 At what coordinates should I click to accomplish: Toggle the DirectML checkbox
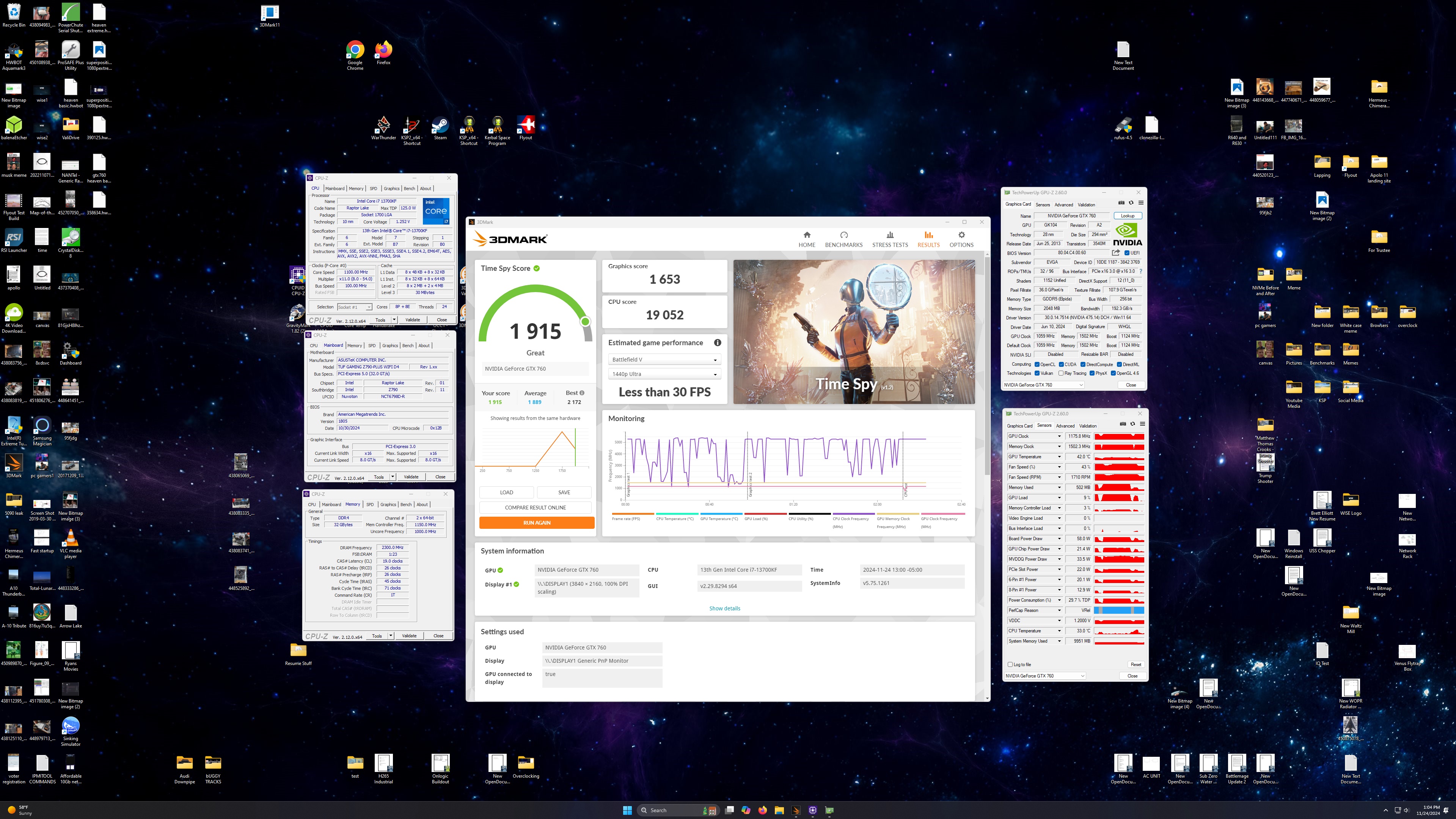(1119, 364)
